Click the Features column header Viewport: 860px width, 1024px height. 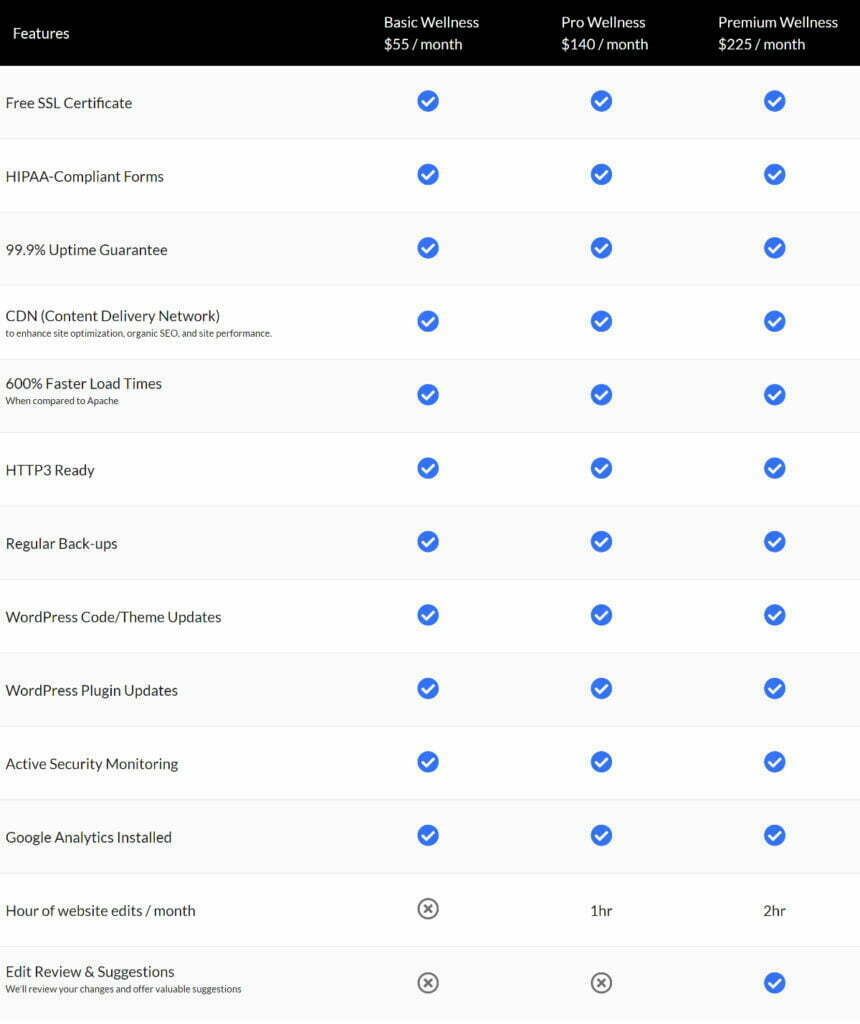pyautogui.click(x=40, y=33)
